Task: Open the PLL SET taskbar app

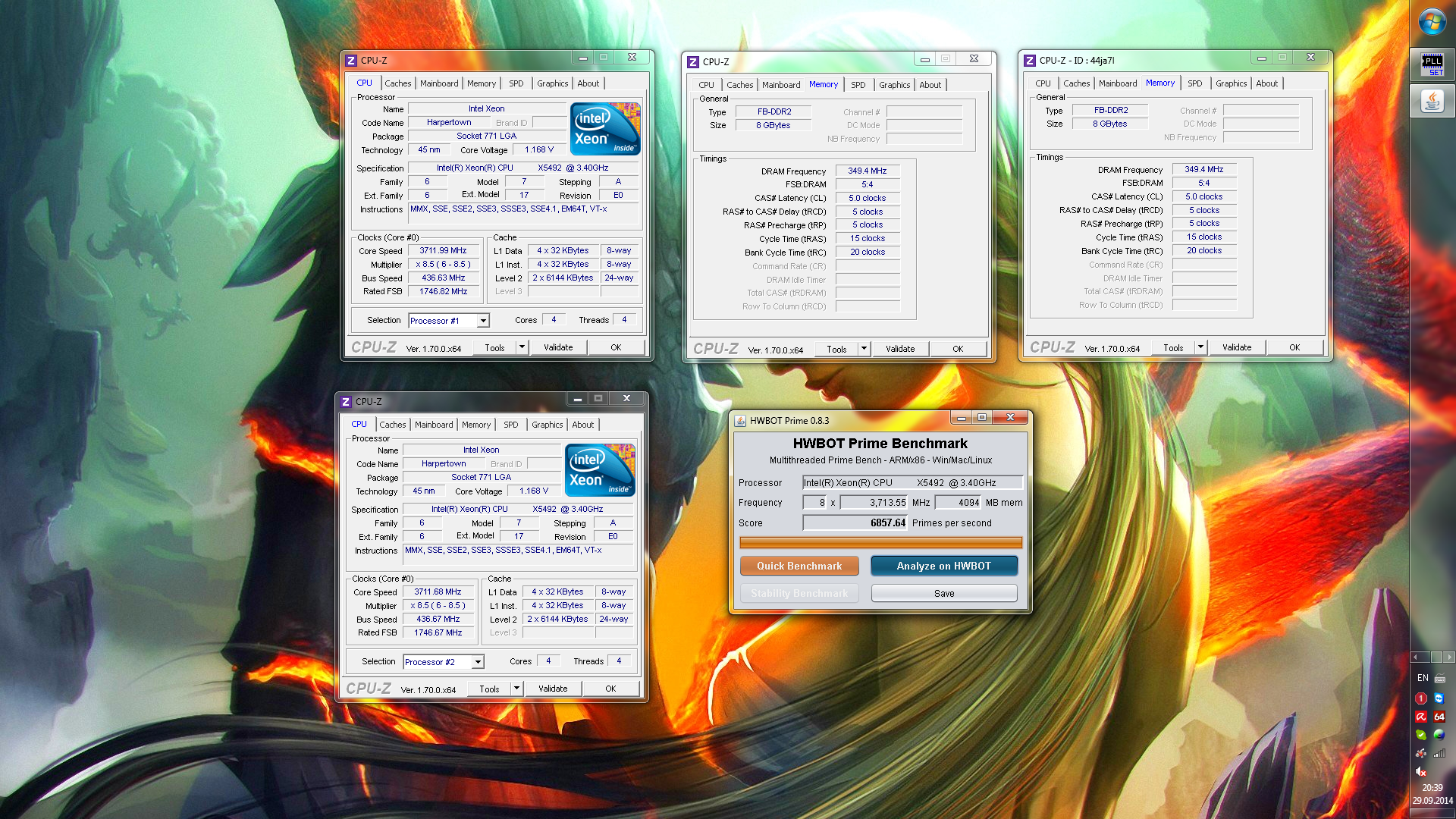Action: [x=1432, y=64]
